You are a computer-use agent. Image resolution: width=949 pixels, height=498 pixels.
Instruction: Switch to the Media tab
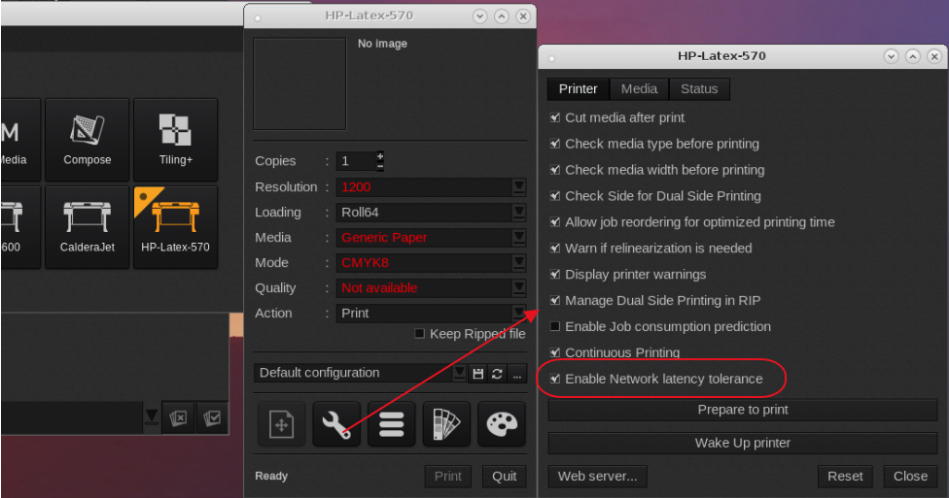pos(639,89)
